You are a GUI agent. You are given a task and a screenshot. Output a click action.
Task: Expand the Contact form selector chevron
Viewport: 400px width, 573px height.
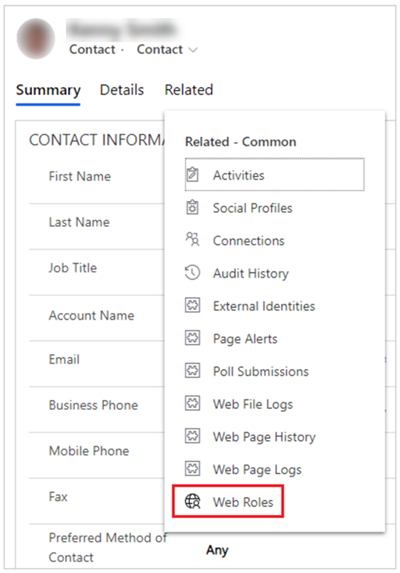pos(193,50)
